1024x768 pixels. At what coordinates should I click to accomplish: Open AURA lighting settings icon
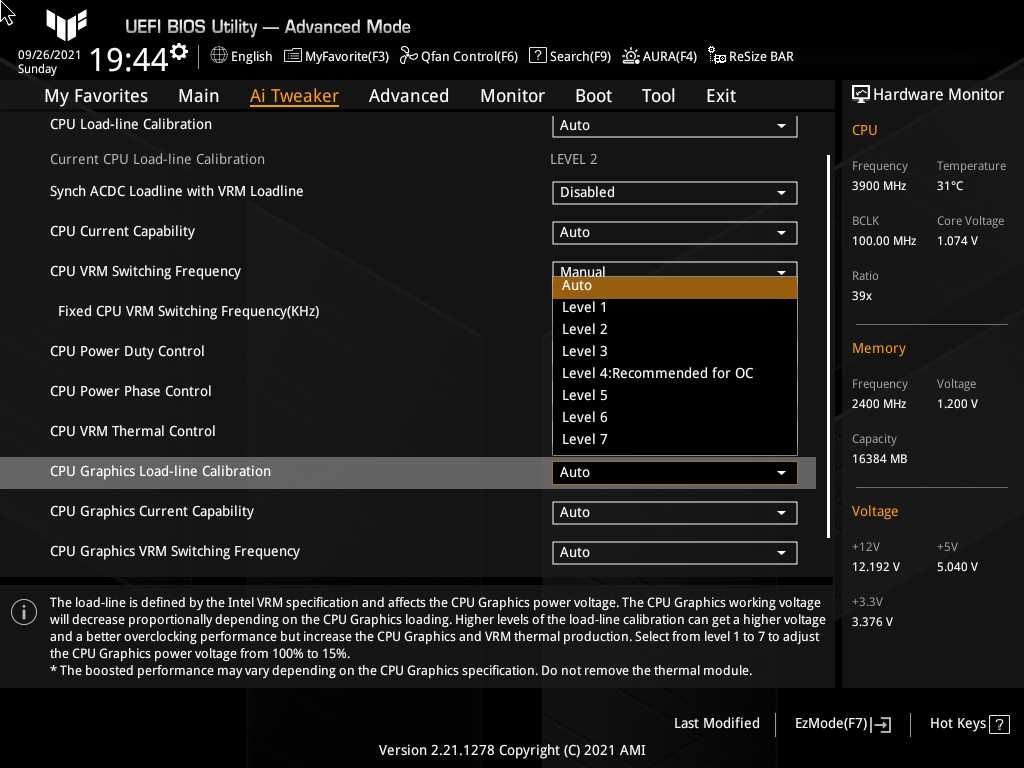[659, 56]
